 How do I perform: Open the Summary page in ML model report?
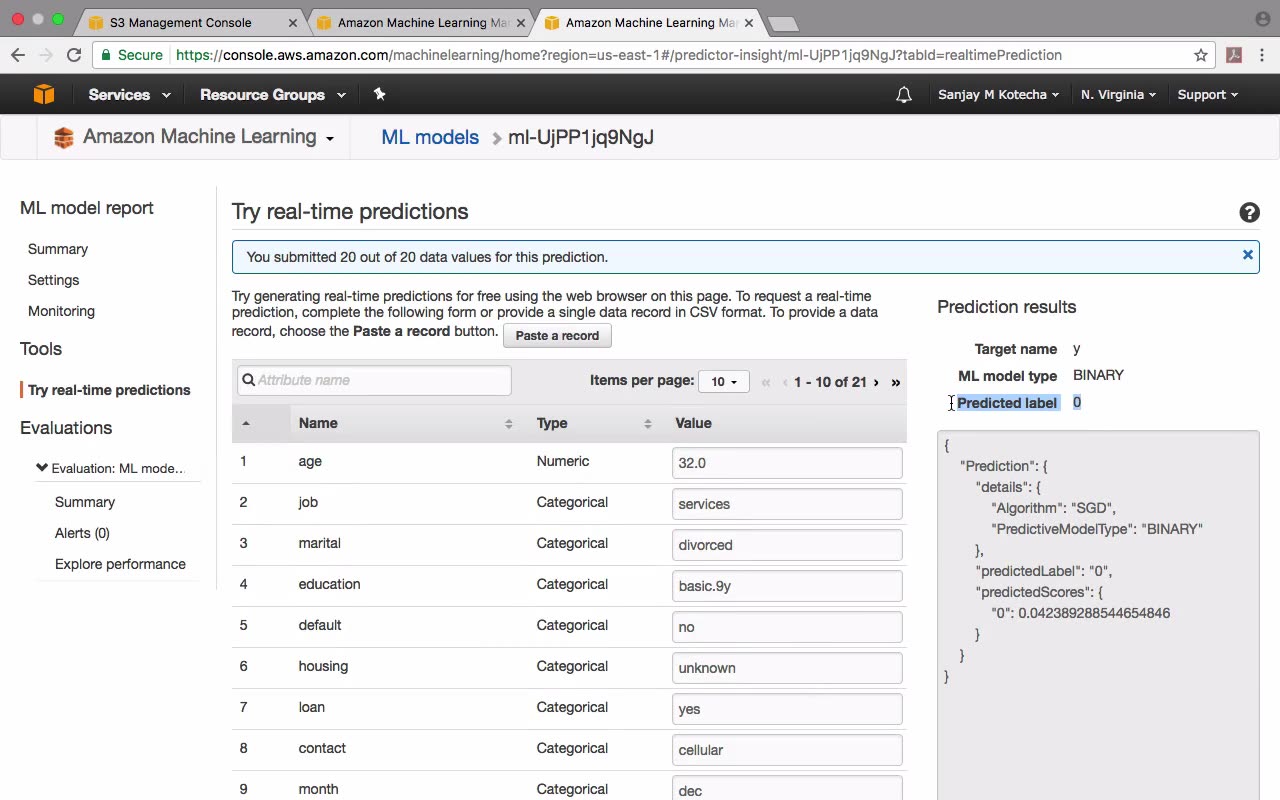[58, 249]
